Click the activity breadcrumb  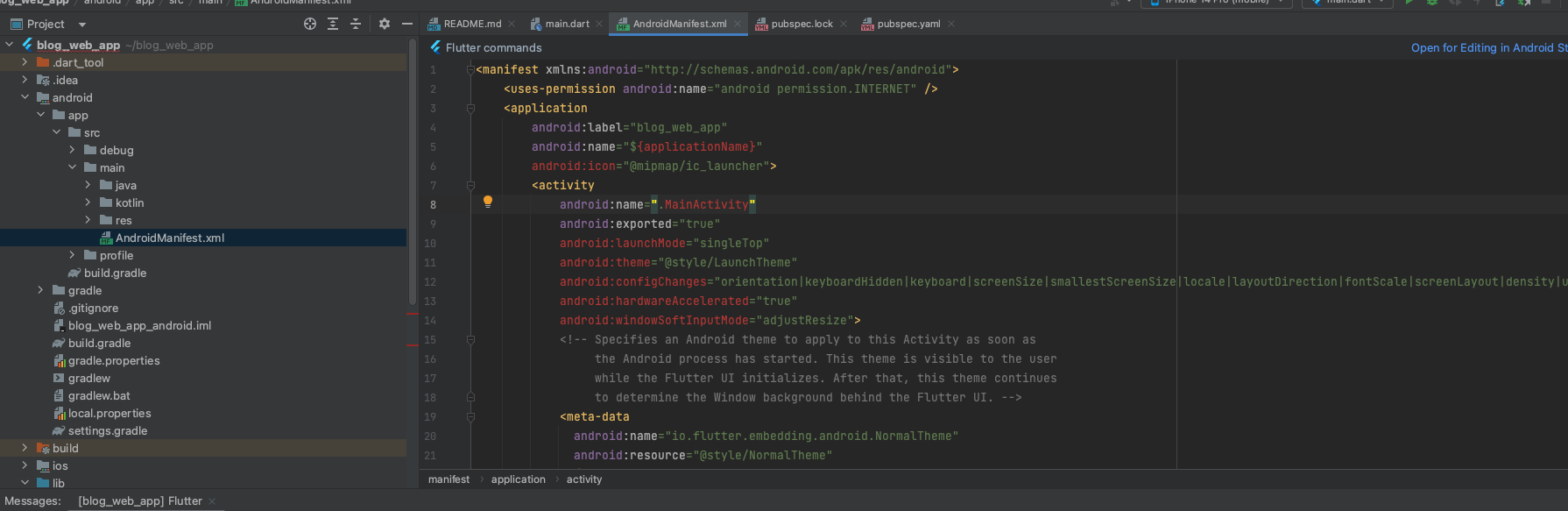[583, 479]
